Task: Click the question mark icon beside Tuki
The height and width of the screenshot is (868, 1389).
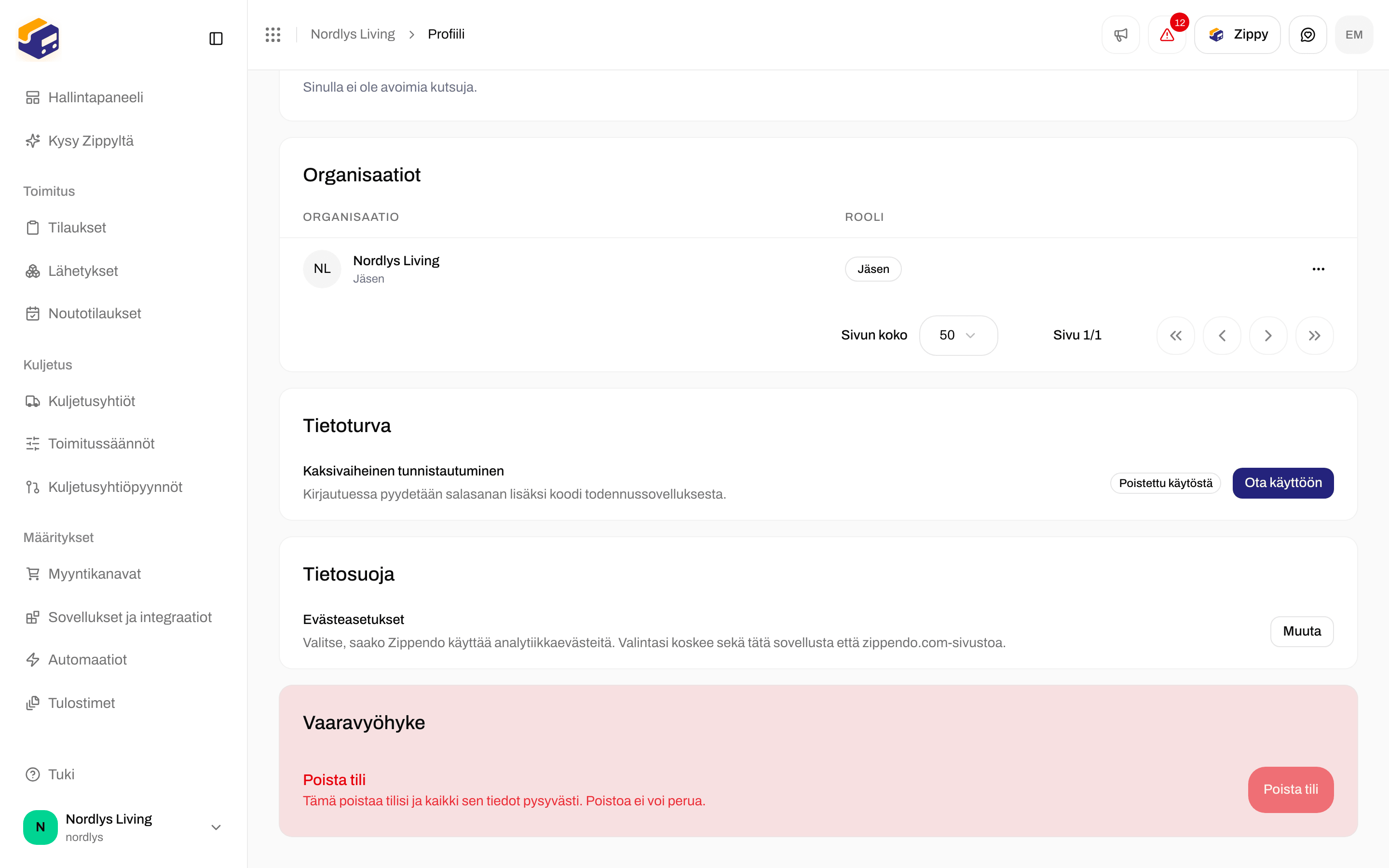Action: pos(33,774)
